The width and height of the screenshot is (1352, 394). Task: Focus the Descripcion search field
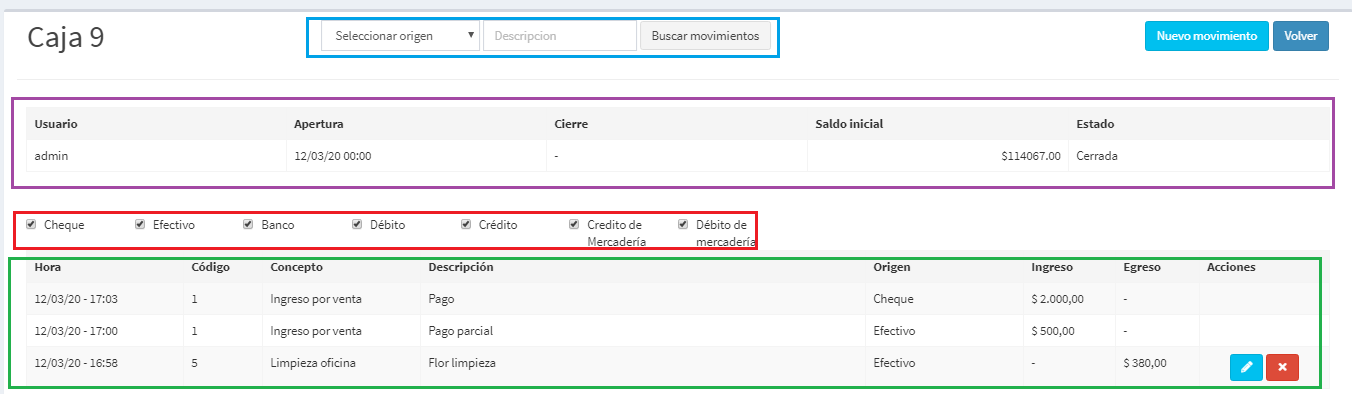(x=560, y=36)
